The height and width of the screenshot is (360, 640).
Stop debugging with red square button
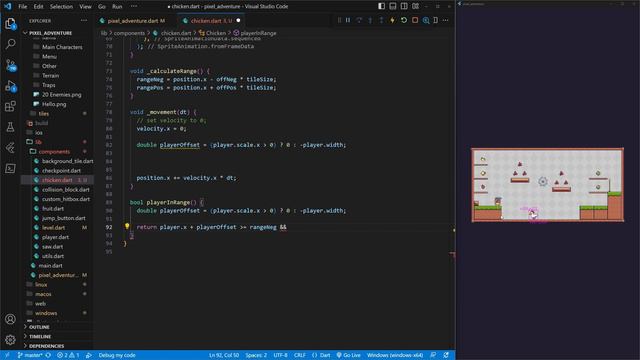click(415, 20)
